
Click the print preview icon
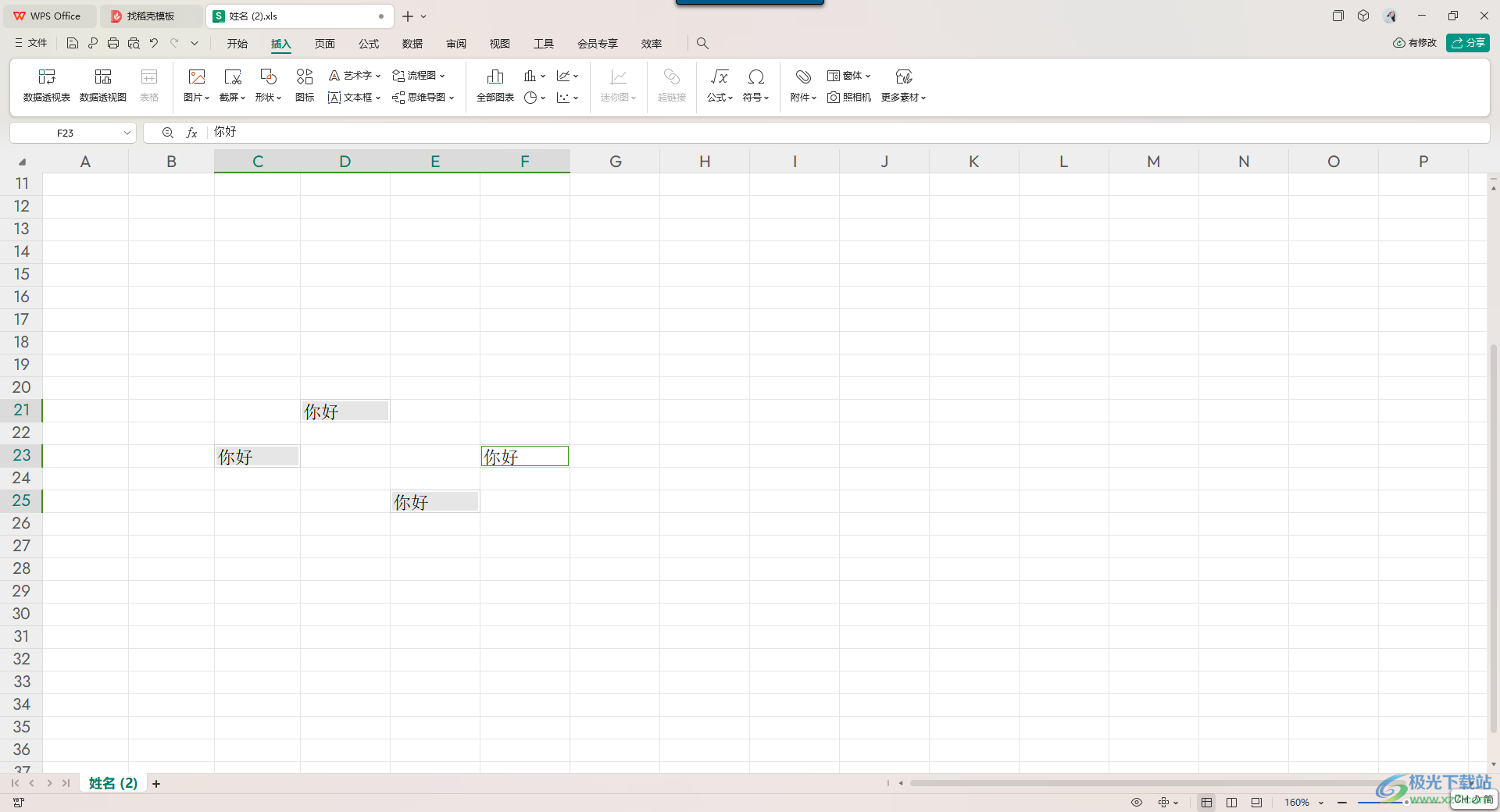pos(134,43)
